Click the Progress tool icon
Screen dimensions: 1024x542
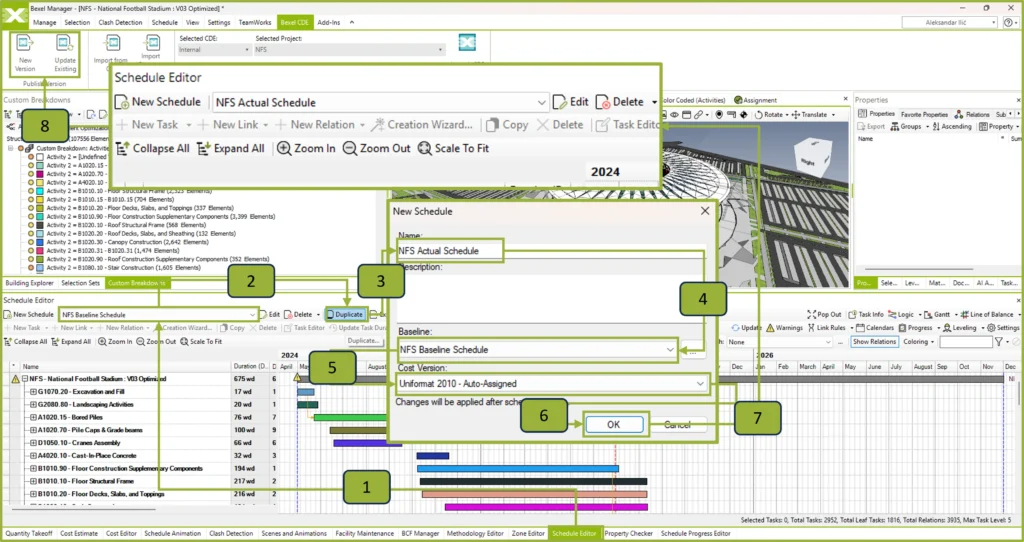click(901, 327)
